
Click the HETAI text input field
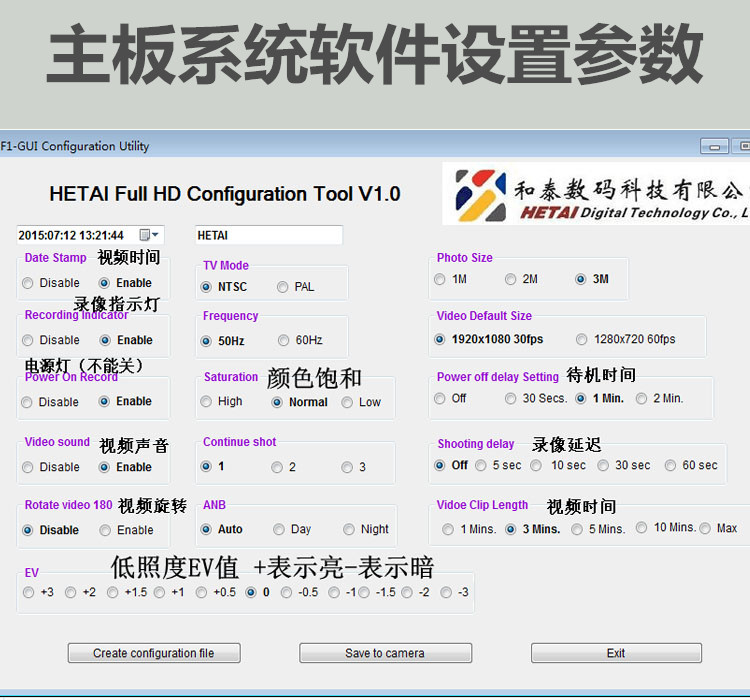(x=269, y=235)
